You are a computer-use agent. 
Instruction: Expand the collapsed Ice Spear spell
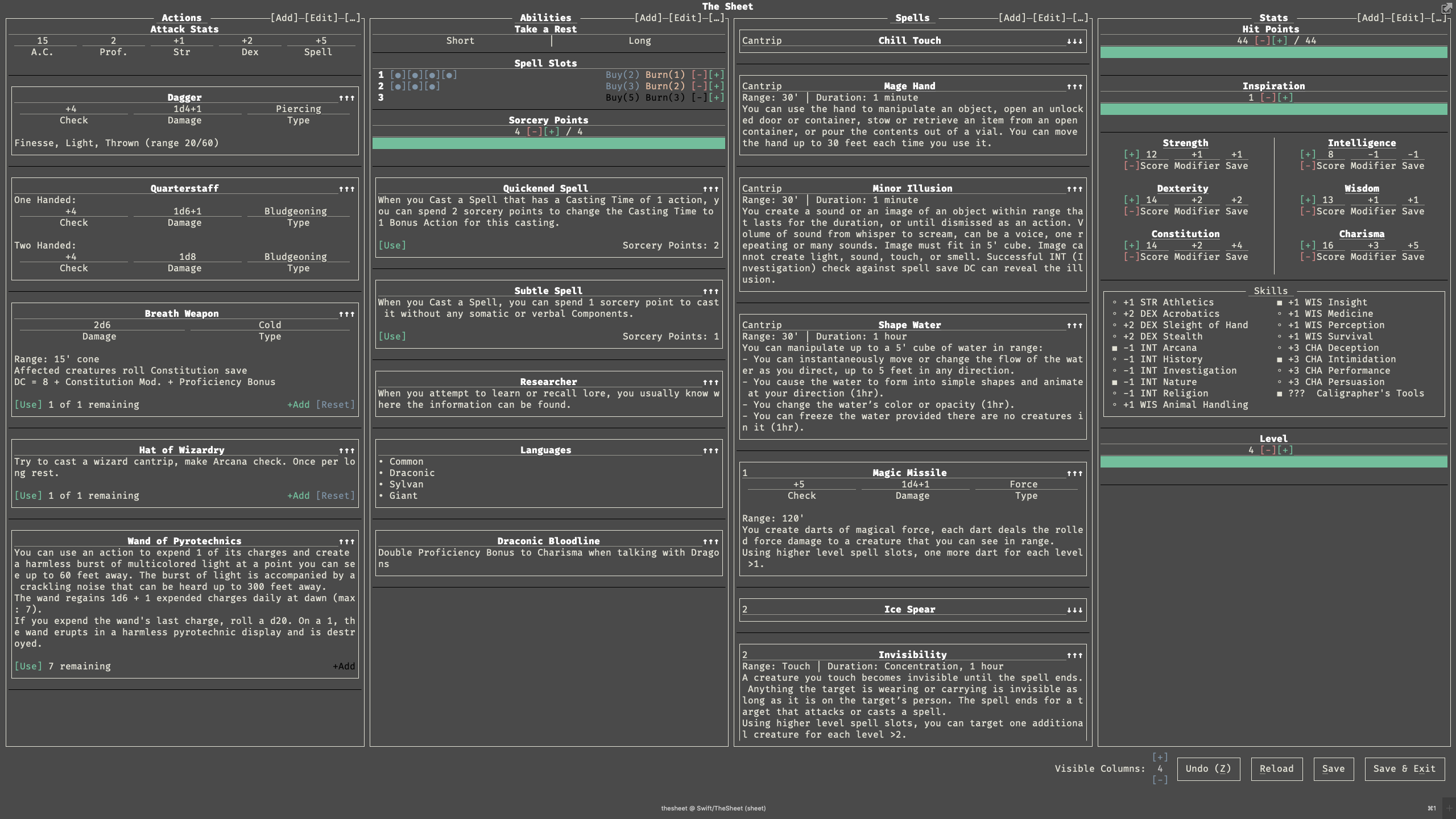click(1074, 610)
